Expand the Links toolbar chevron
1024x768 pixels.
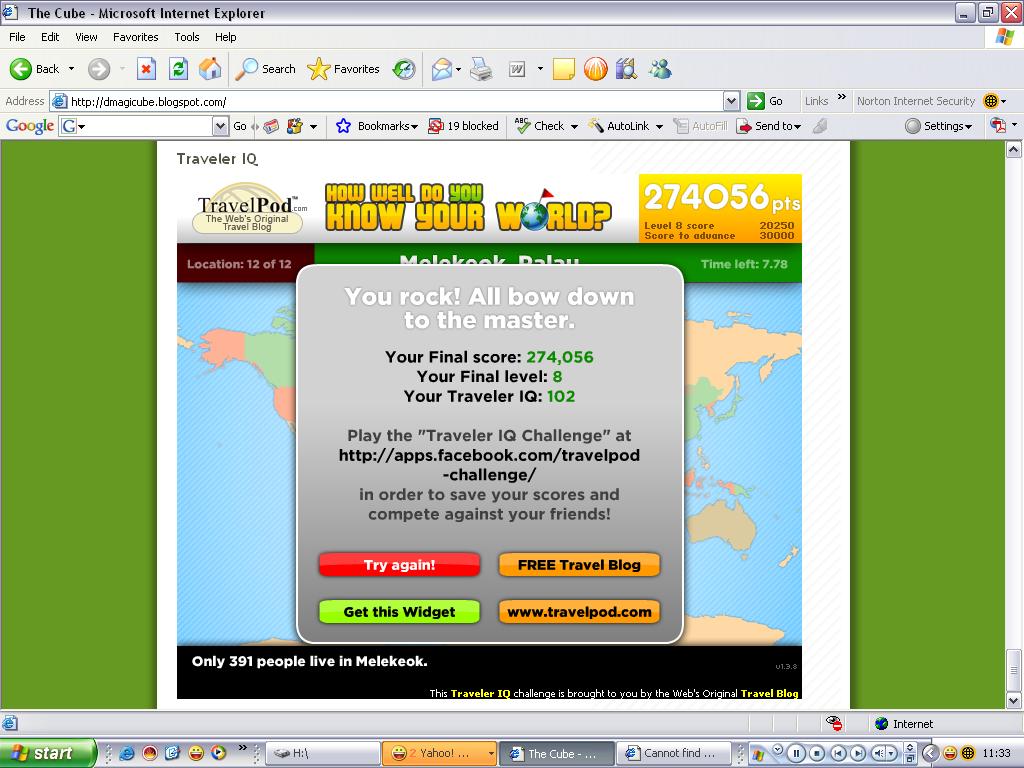[x=842, y=97]
